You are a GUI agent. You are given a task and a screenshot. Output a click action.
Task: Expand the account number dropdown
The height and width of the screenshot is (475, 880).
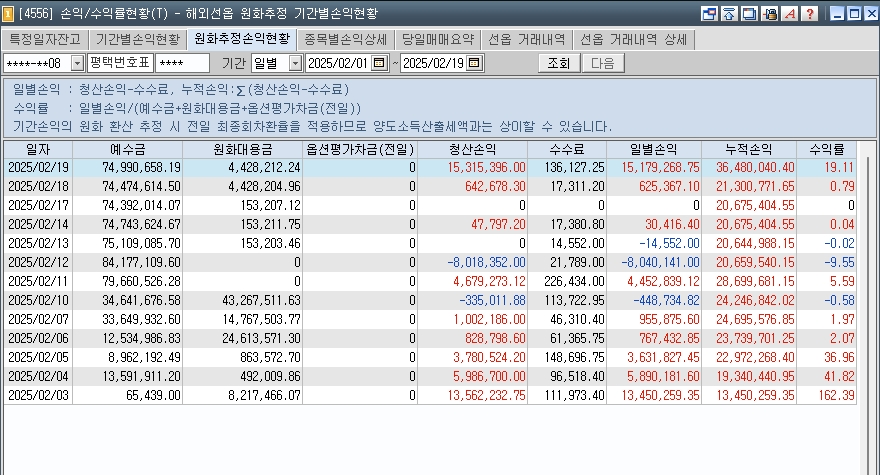(77, 63)
